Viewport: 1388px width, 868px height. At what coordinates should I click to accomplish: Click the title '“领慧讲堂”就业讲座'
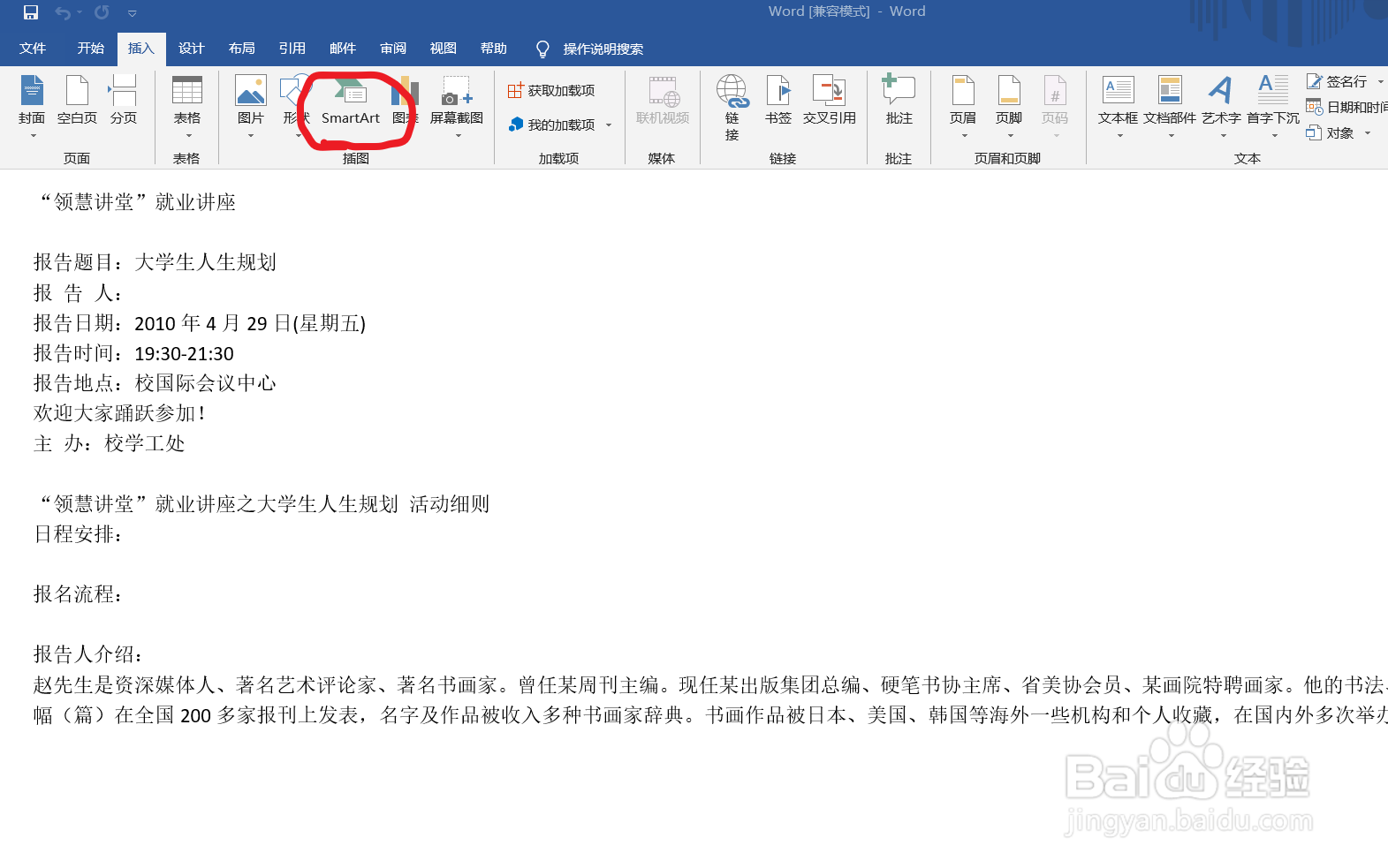(x=136, y=202)
